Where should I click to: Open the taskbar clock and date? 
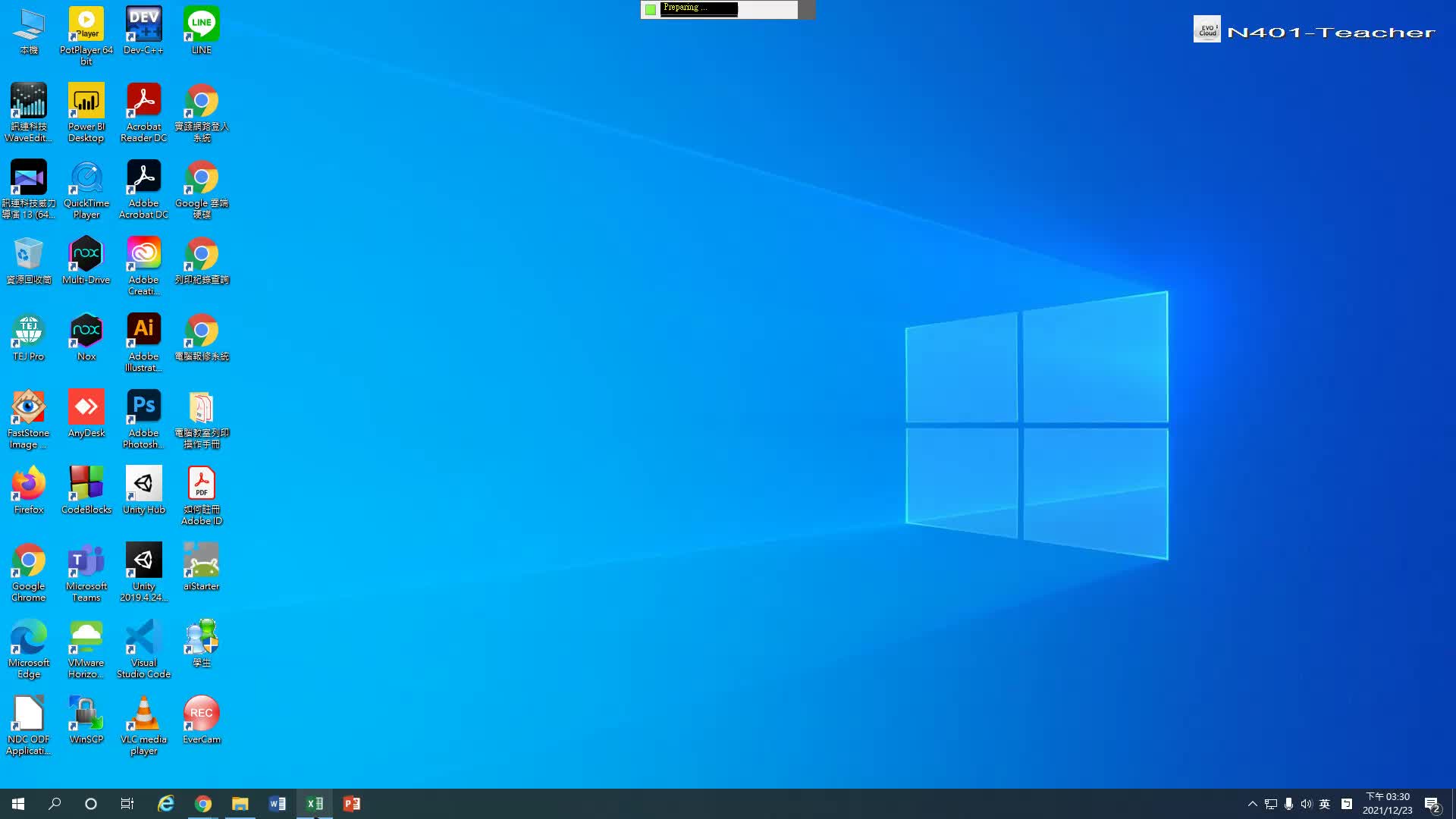click(1387, 804)
